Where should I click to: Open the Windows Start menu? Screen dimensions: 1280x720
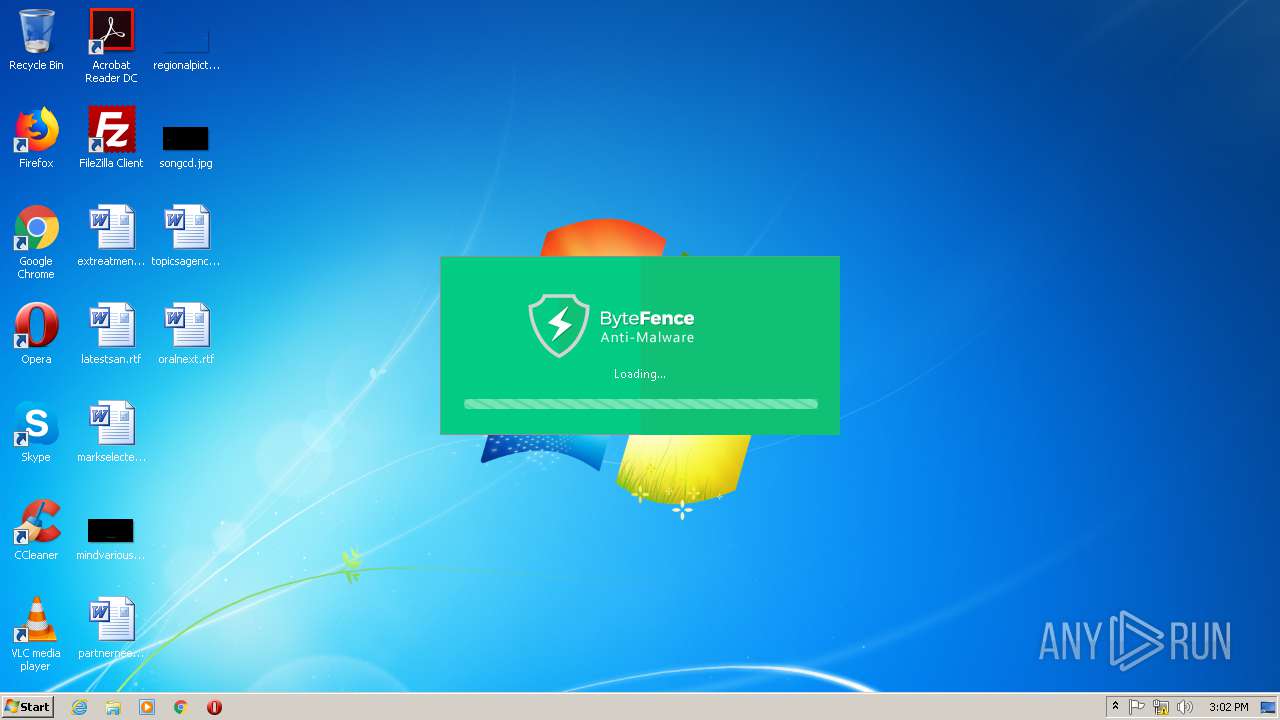(x=27, y=707)
